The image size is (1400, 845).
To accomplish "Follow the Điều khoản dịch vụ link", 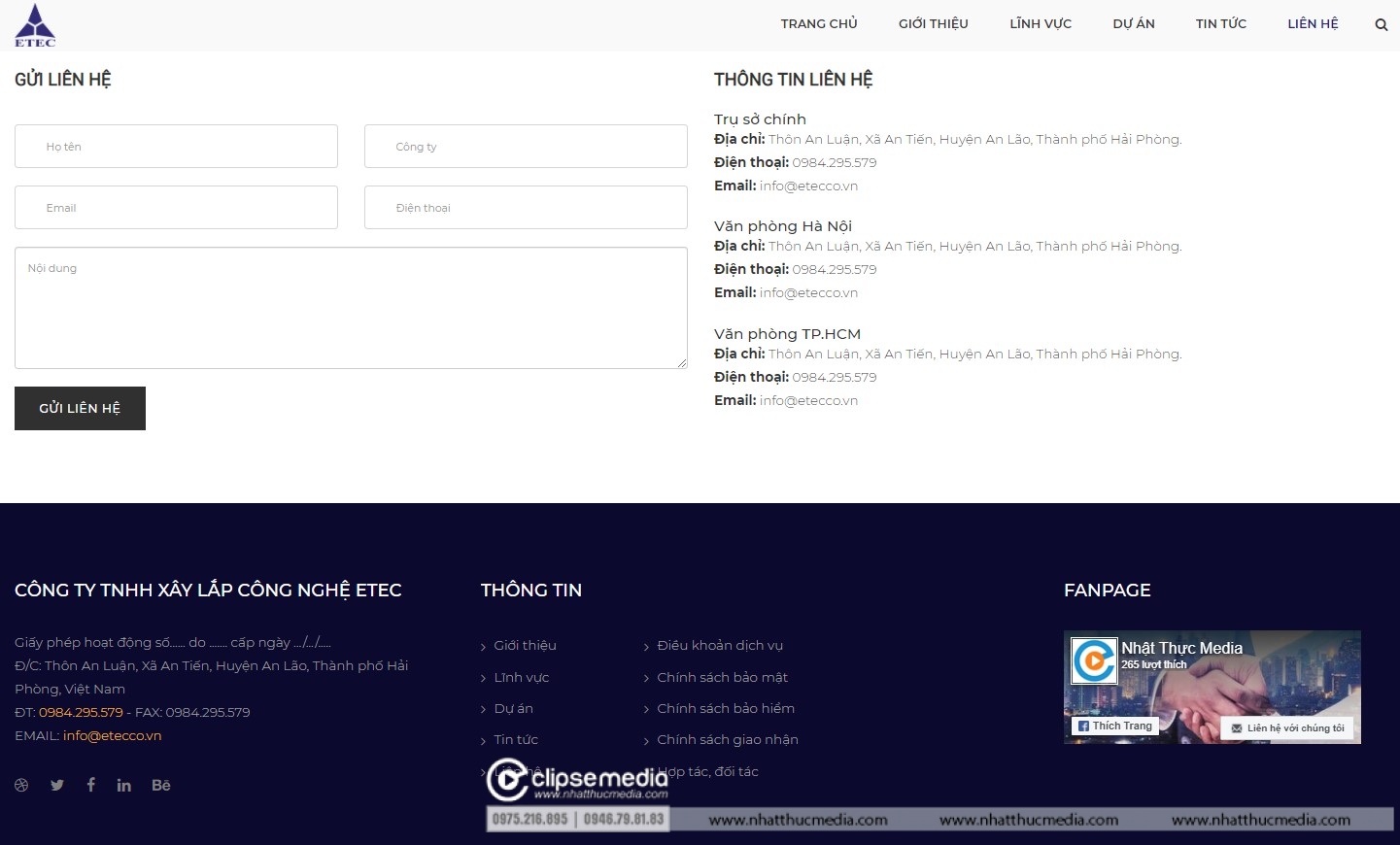I will pyautogui.click(x=719, y=645).
